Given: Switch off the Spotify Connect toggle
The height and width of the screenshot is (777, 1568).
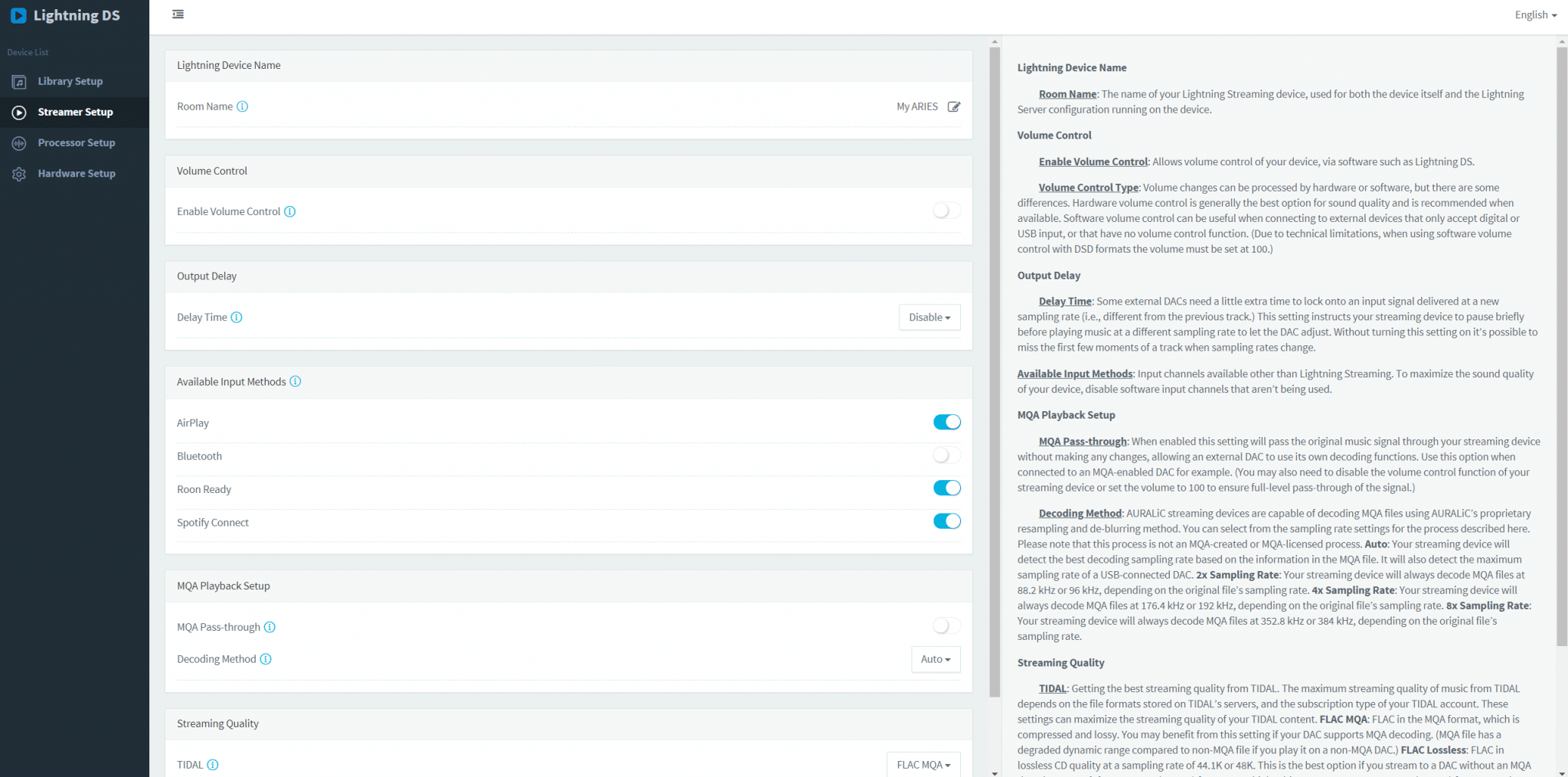Looking at the screenshot, I should tap(947, 521).
